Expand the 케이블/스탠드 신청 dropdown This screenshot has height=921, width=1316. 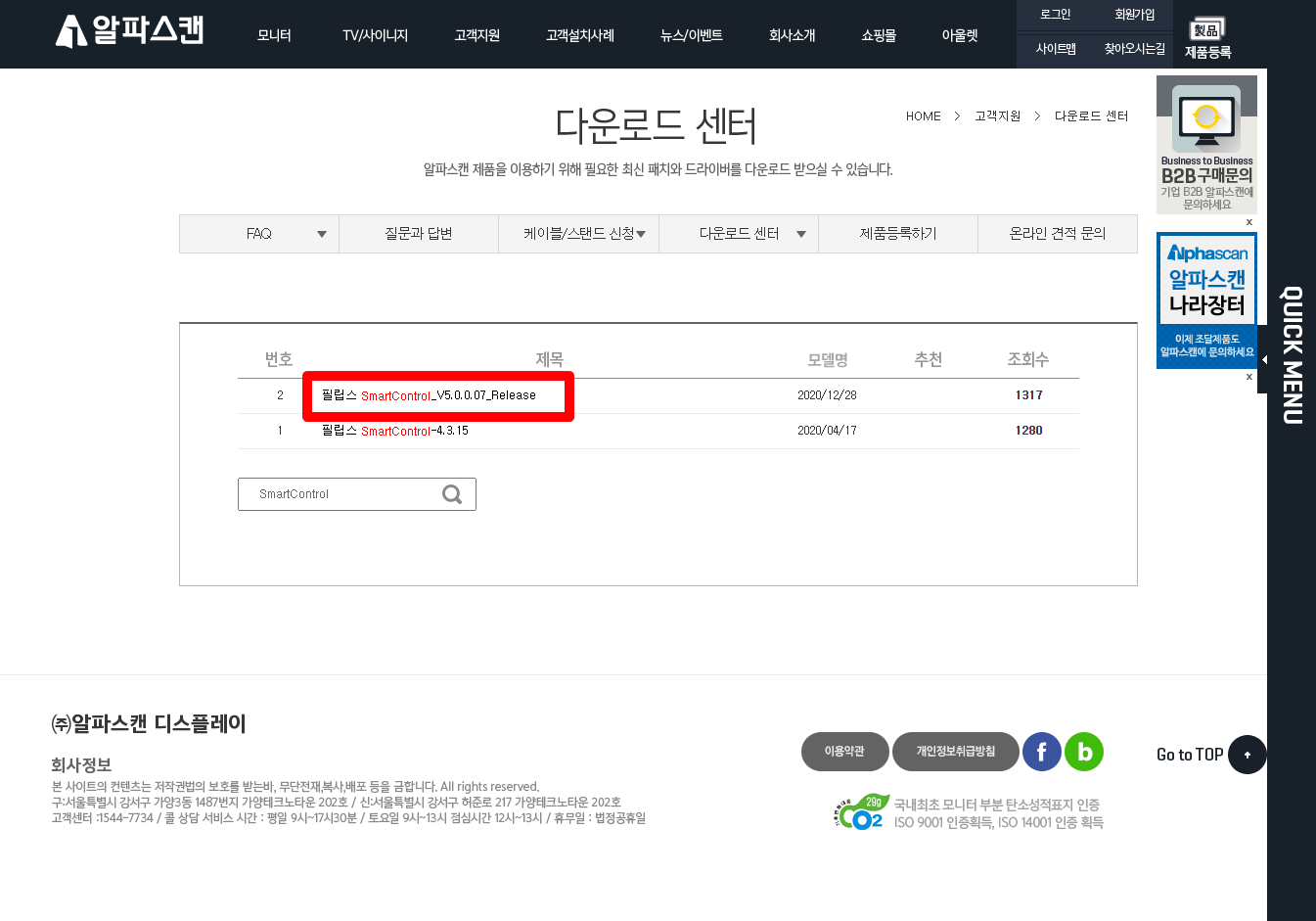pos(641,234)
